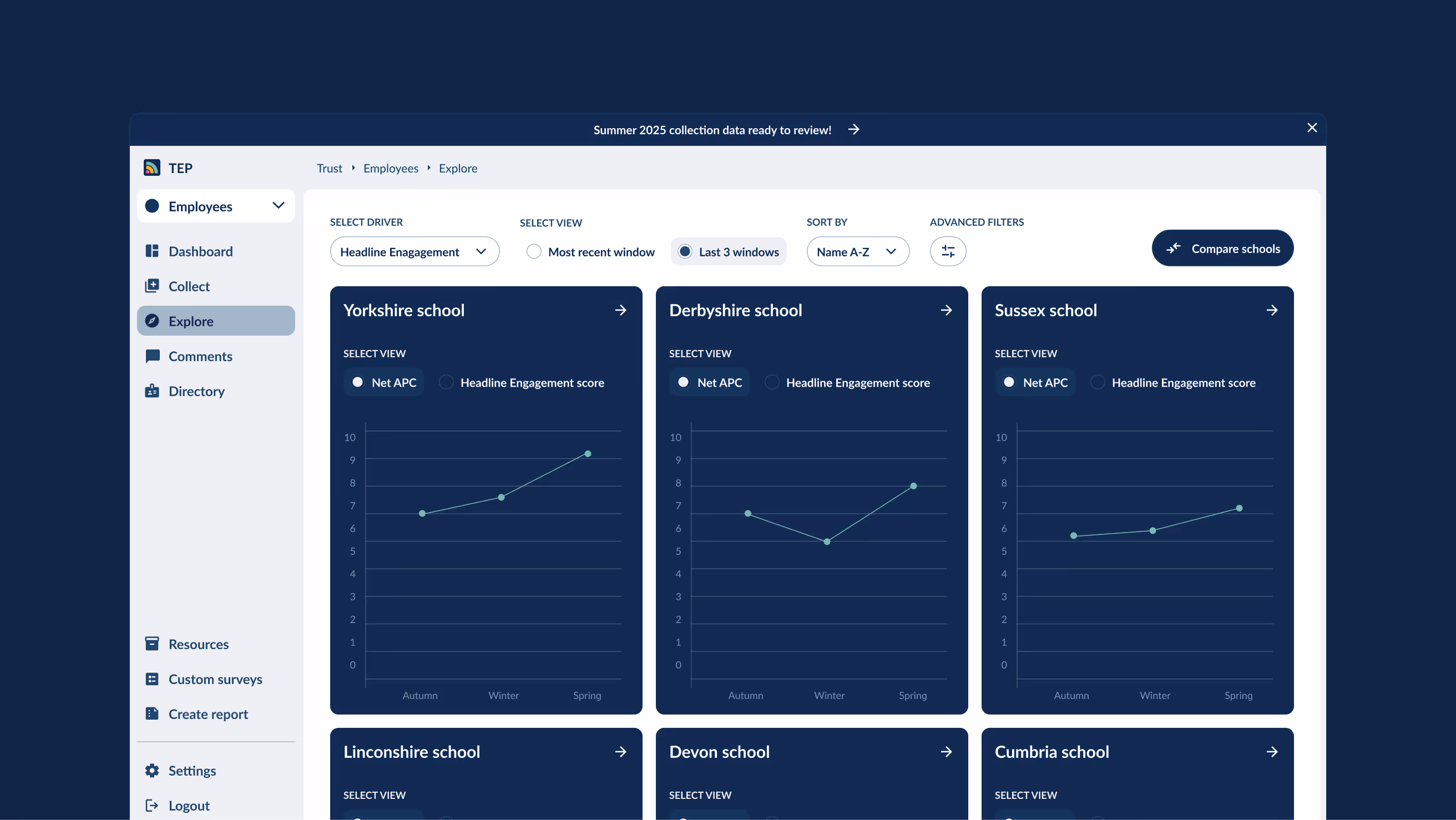Open Yorkshire school details arrow

click(x=620, y=310)
